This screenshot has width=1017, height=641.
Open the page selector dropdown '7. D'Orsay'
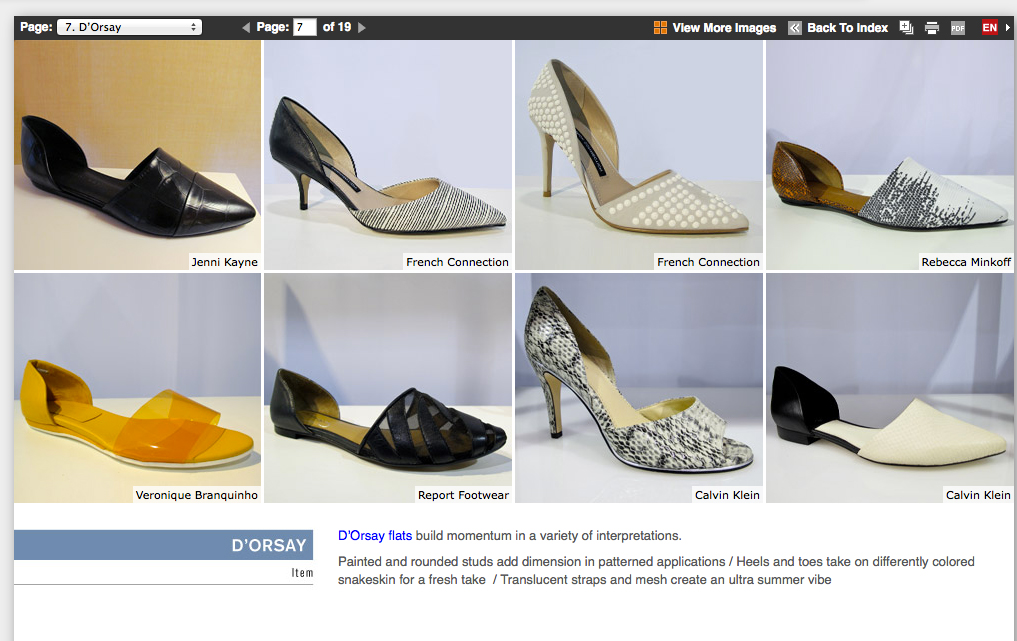(129, 27)
